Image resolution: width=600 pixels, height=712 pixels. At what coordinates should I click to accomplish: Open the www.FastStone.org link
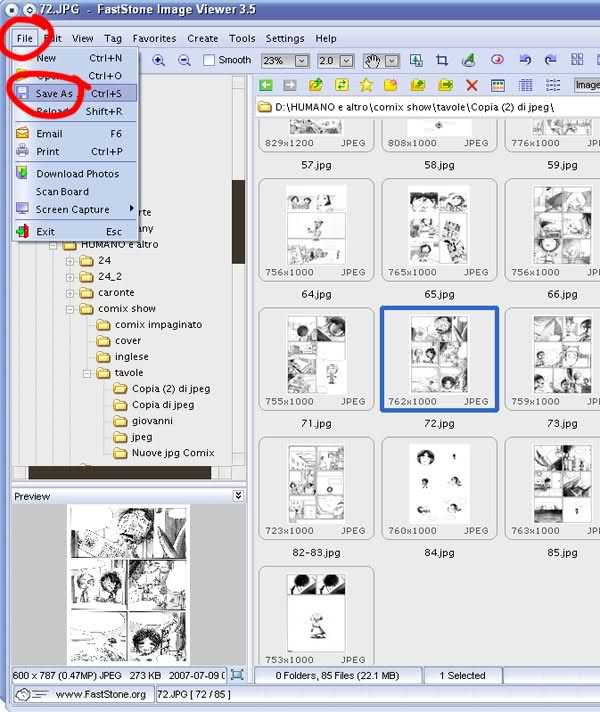click(x=100, y=695)
